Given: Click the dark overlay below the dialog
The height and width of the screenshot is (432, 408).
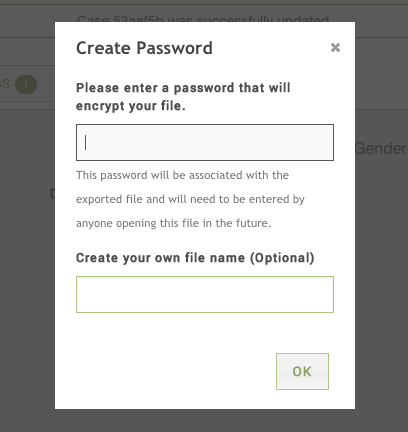Looking at the screenshot, I should (x=204, y=421).
